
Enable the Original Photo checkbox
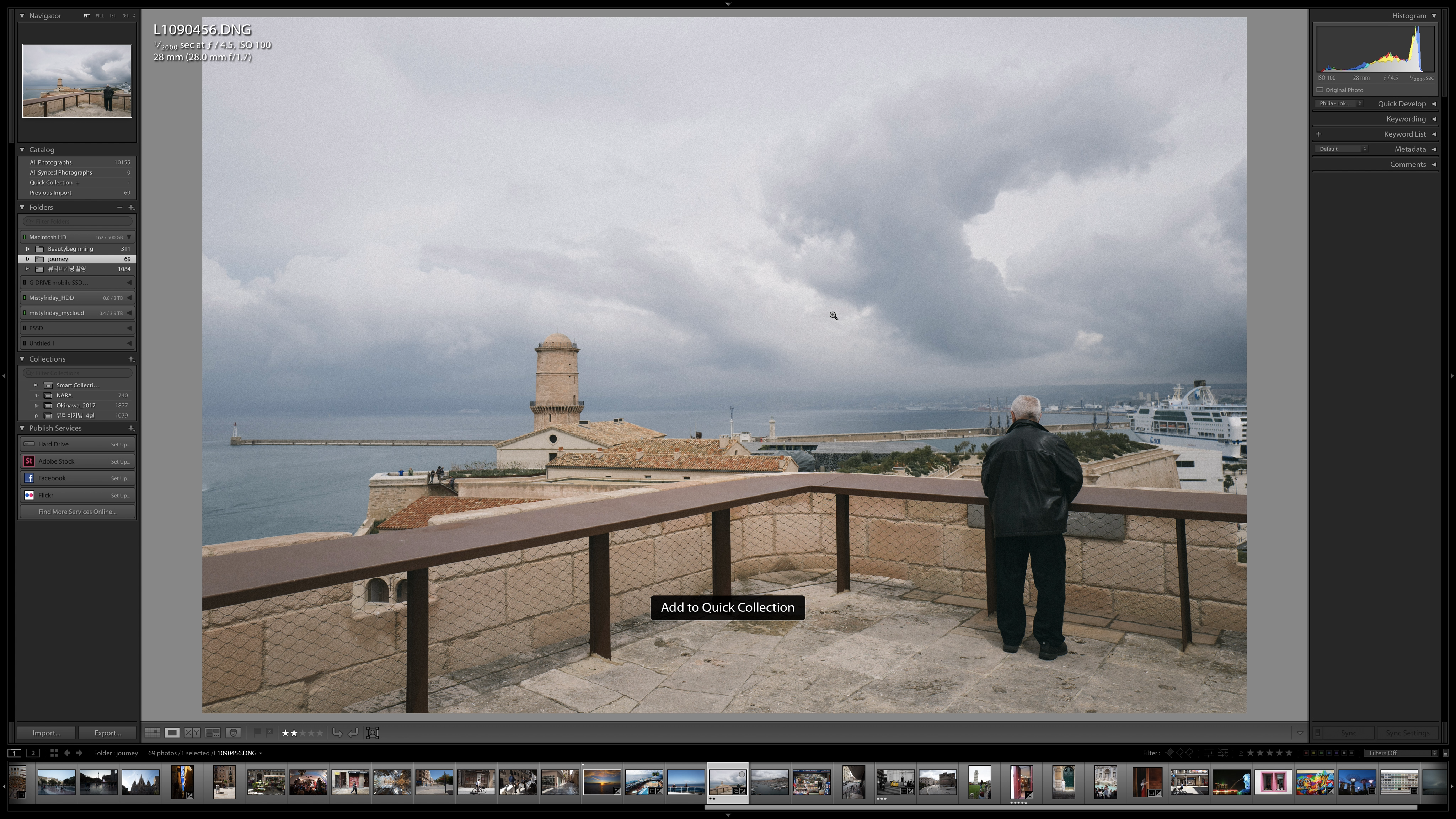1320,90
